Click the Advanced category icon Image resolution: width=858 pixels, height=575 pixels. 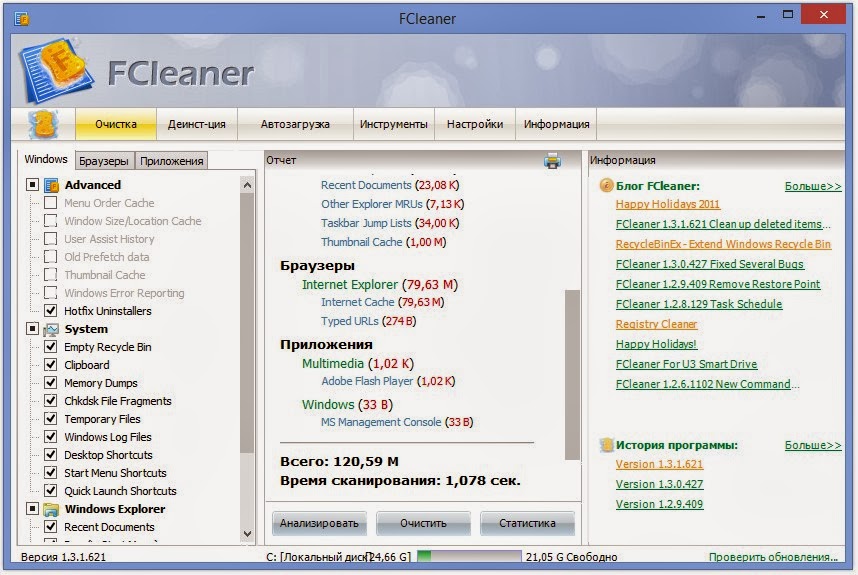coord(51,185)
